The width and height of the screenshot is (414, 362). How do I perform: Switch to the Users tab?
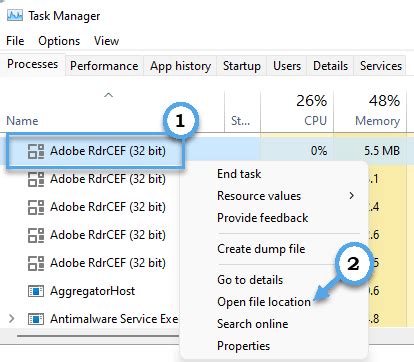(x=287, y=66)
